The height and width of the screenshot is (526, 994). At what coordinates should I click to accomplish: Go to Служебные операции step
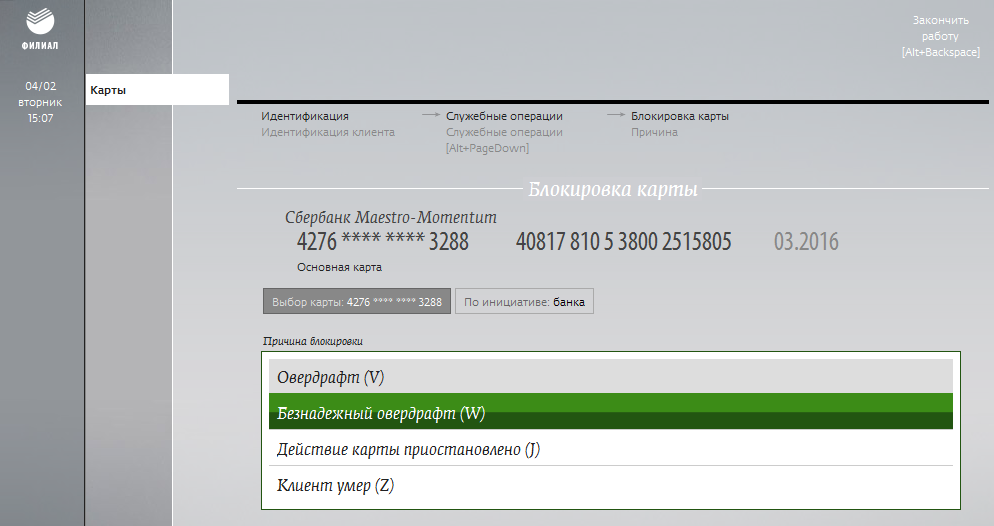(504, 116)
